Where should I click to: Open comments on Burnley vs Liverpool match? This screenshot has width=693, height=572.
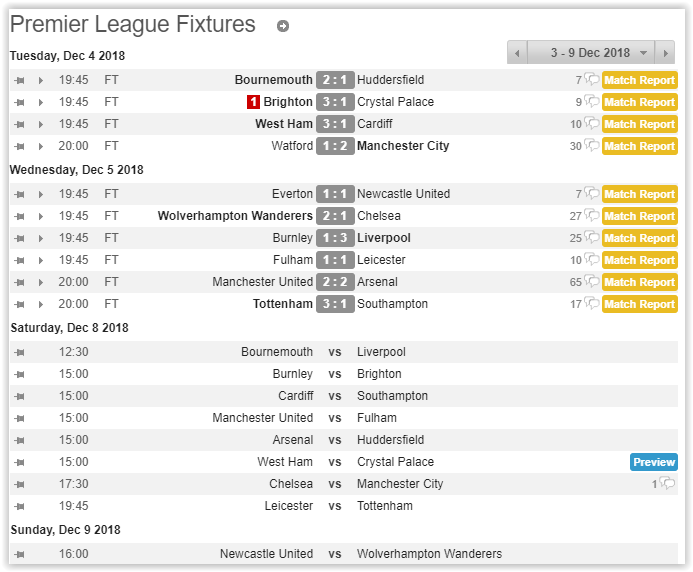pyautogui.click(x=591, y=238)
